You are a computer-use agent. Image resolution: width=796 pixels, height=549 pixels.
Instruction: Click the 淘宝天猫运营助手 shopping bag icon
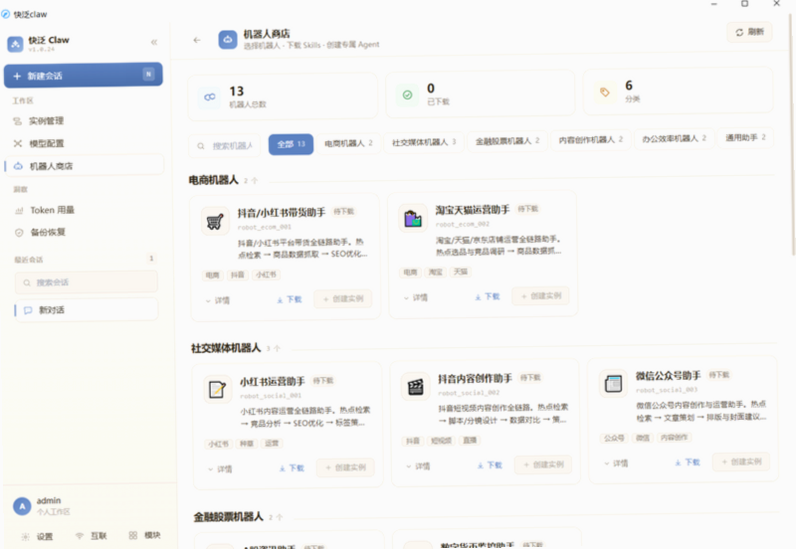point(413,218)
